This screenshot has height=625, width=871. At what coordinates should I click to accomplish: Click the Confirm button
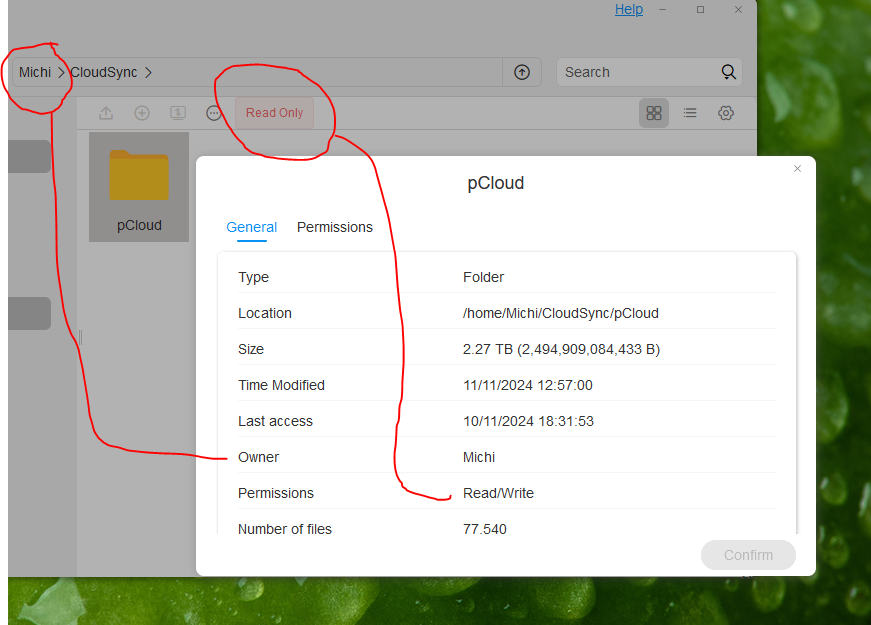pos(748,555)
